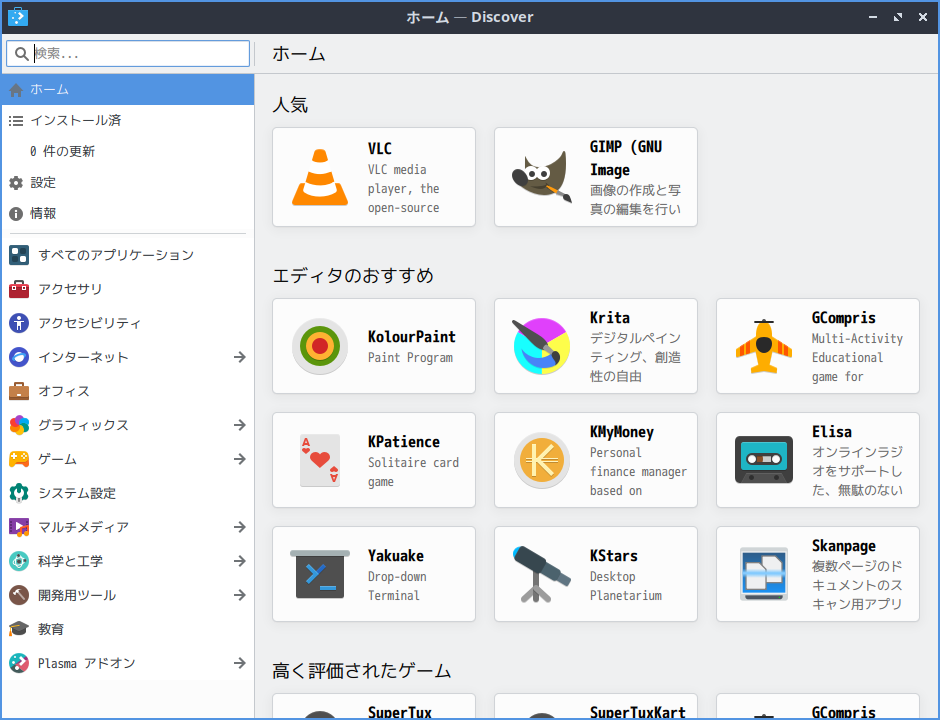The image size is (940, 720).
Task: Click the Skanpage app title
Action: point(843,546)
